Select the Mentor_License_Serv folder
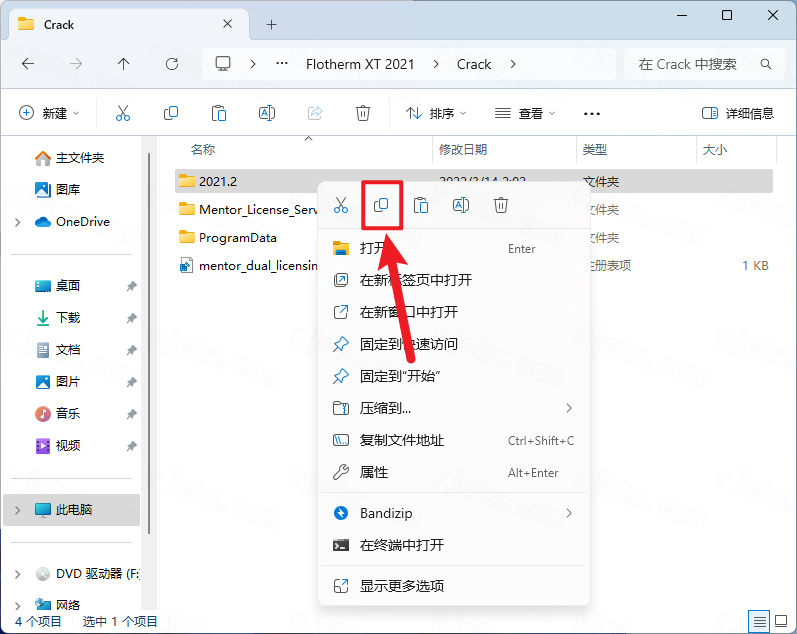Screen dimensions: 797x634 247,209
